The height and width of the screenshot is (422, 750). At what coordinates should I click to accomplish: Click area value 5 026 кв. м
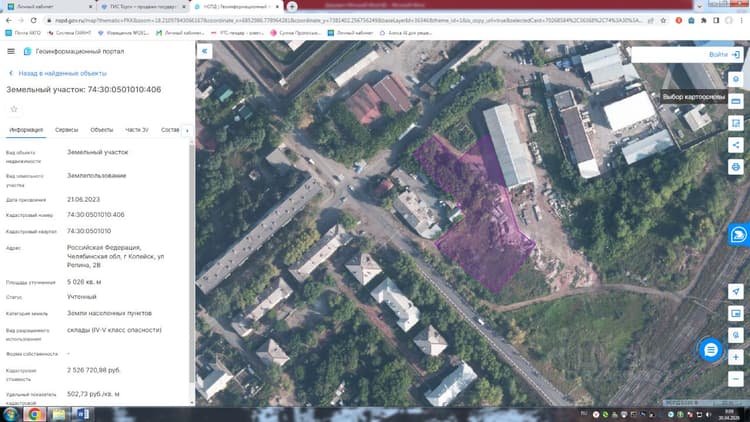(84, 282)
